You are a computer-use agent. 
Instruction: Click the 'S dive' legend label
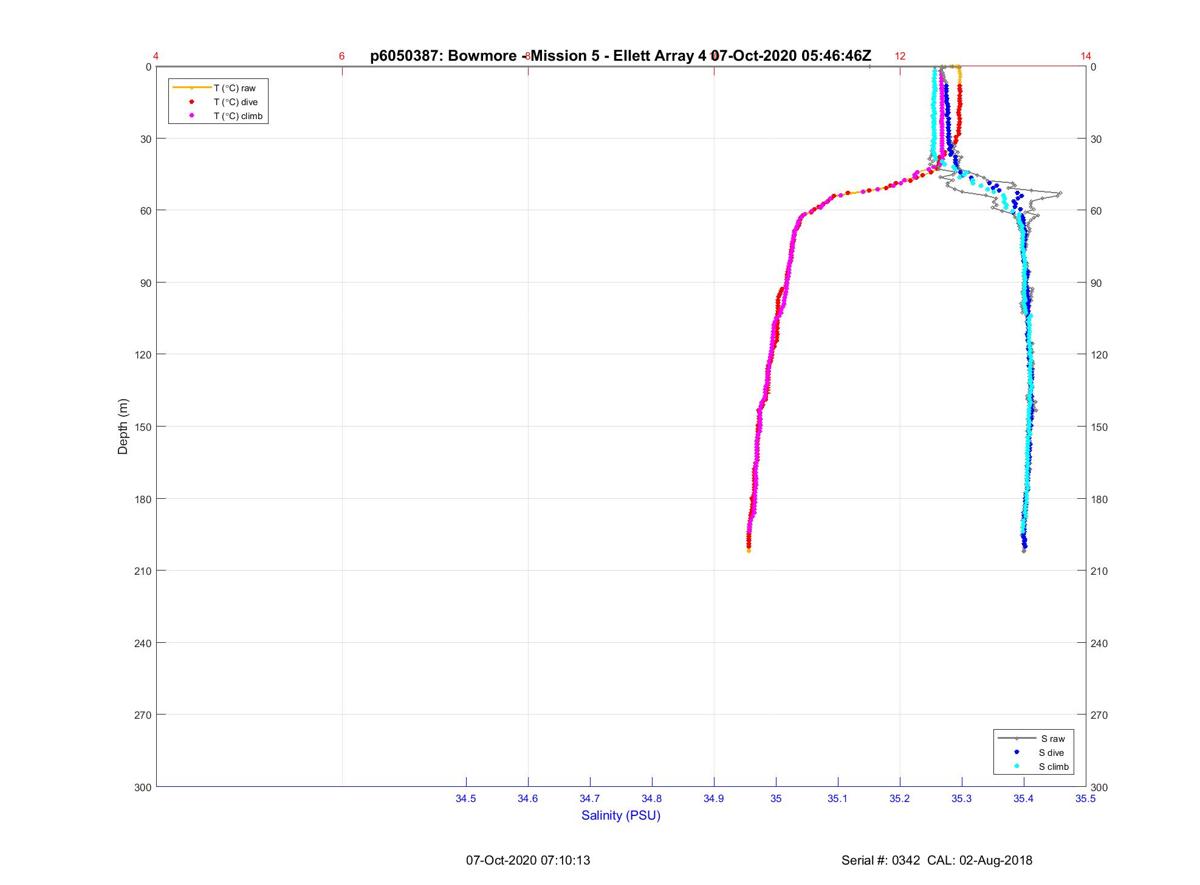(1052, 752)
